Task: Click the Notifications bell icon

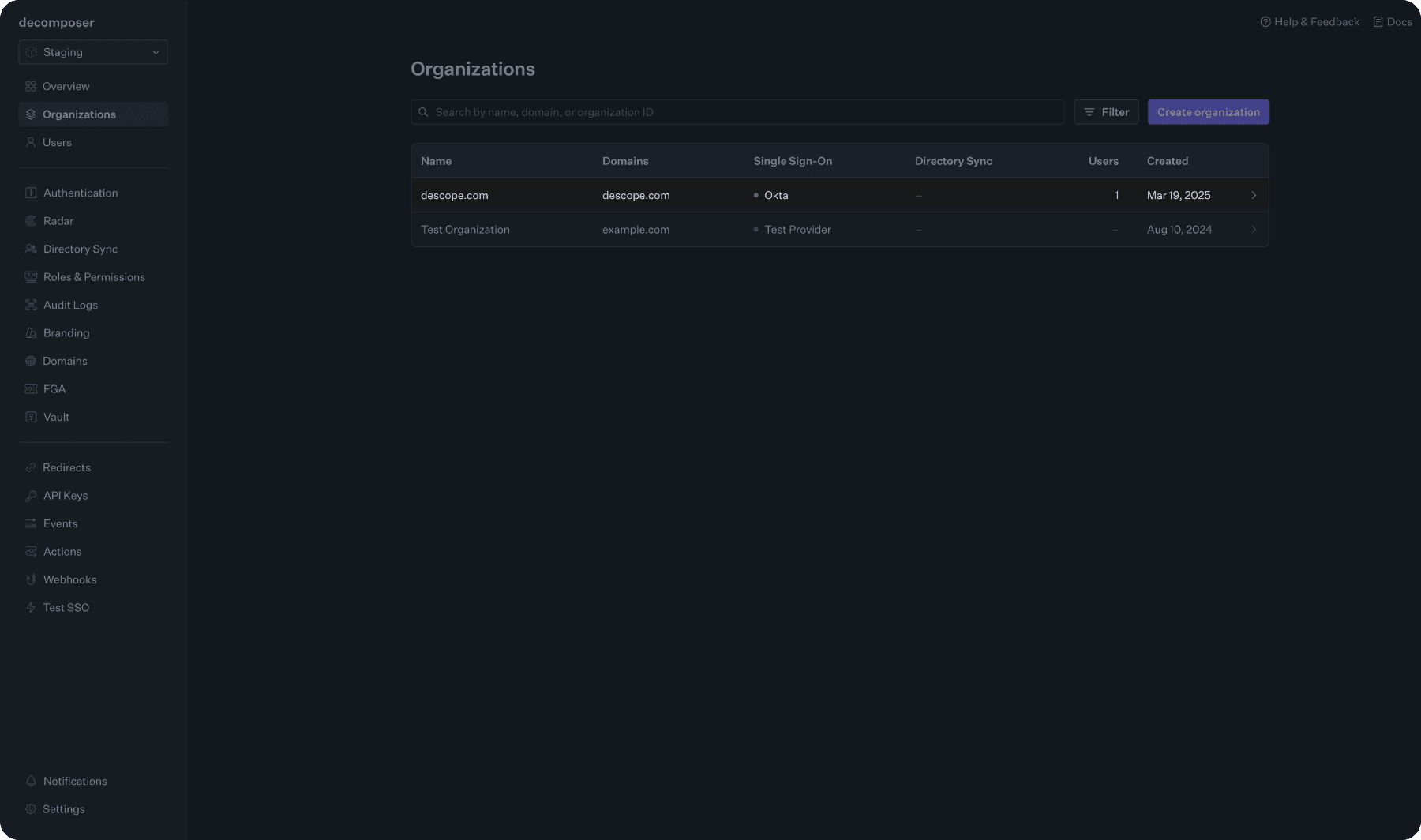Action: [x=31, y=781]
